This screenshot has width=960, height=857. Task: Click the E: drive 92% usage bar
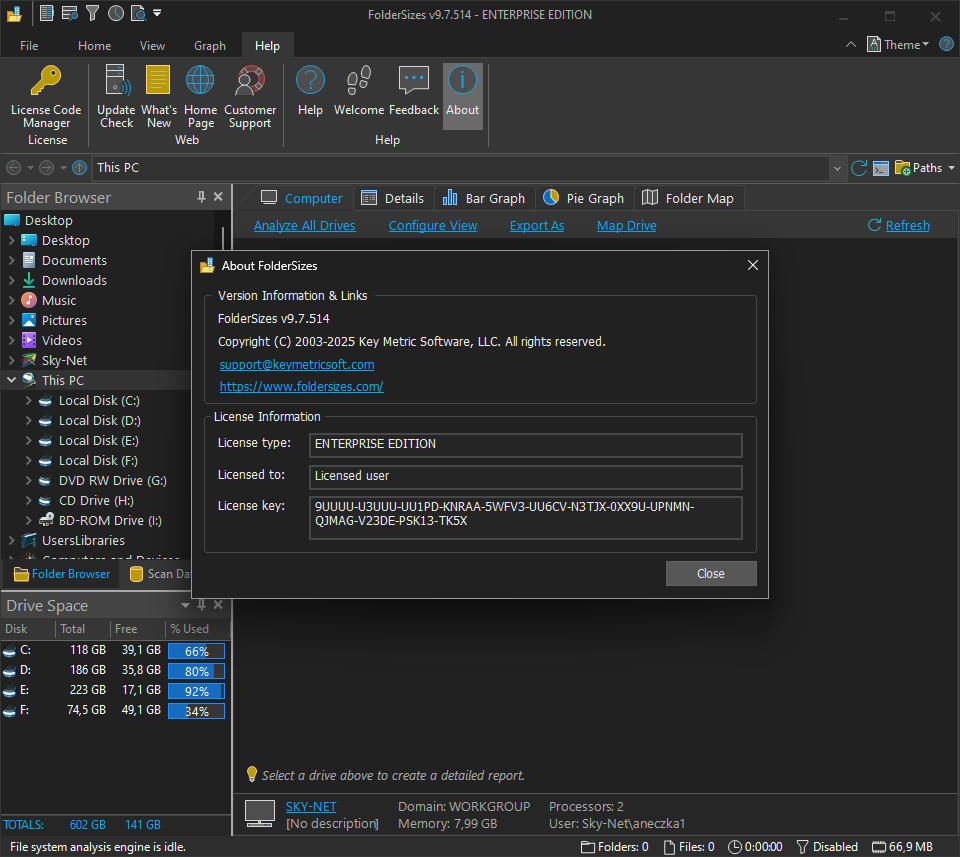point(196,691)
